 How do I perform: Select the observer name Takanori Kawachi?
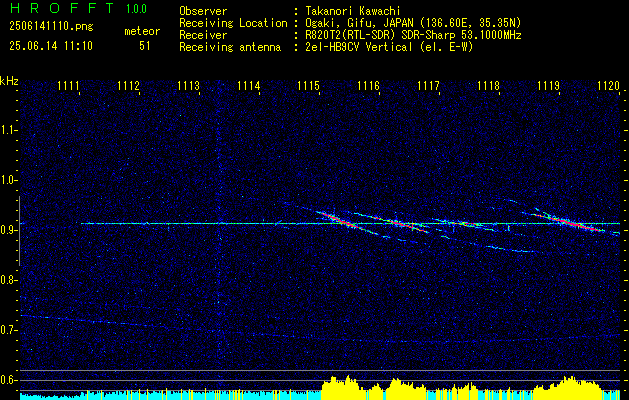point(351,11)
